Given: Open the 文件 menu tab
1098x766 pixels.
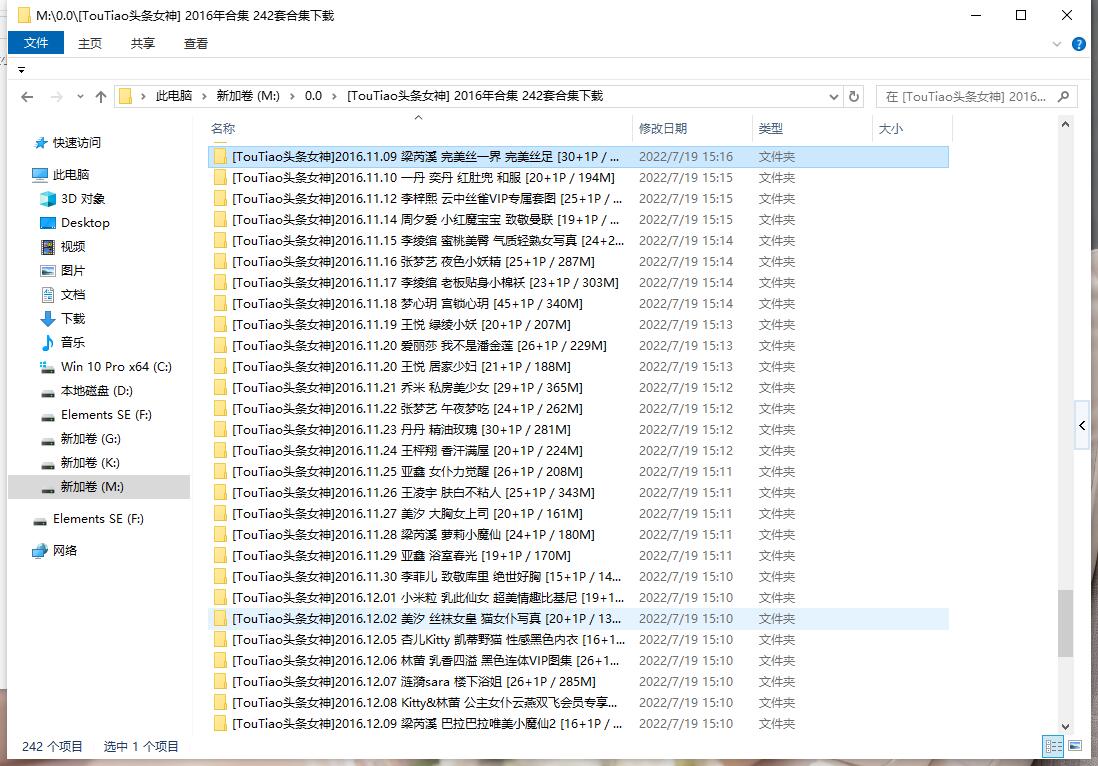Looking at the screenshot, I should pyautogui.click(x=36, y=43).
